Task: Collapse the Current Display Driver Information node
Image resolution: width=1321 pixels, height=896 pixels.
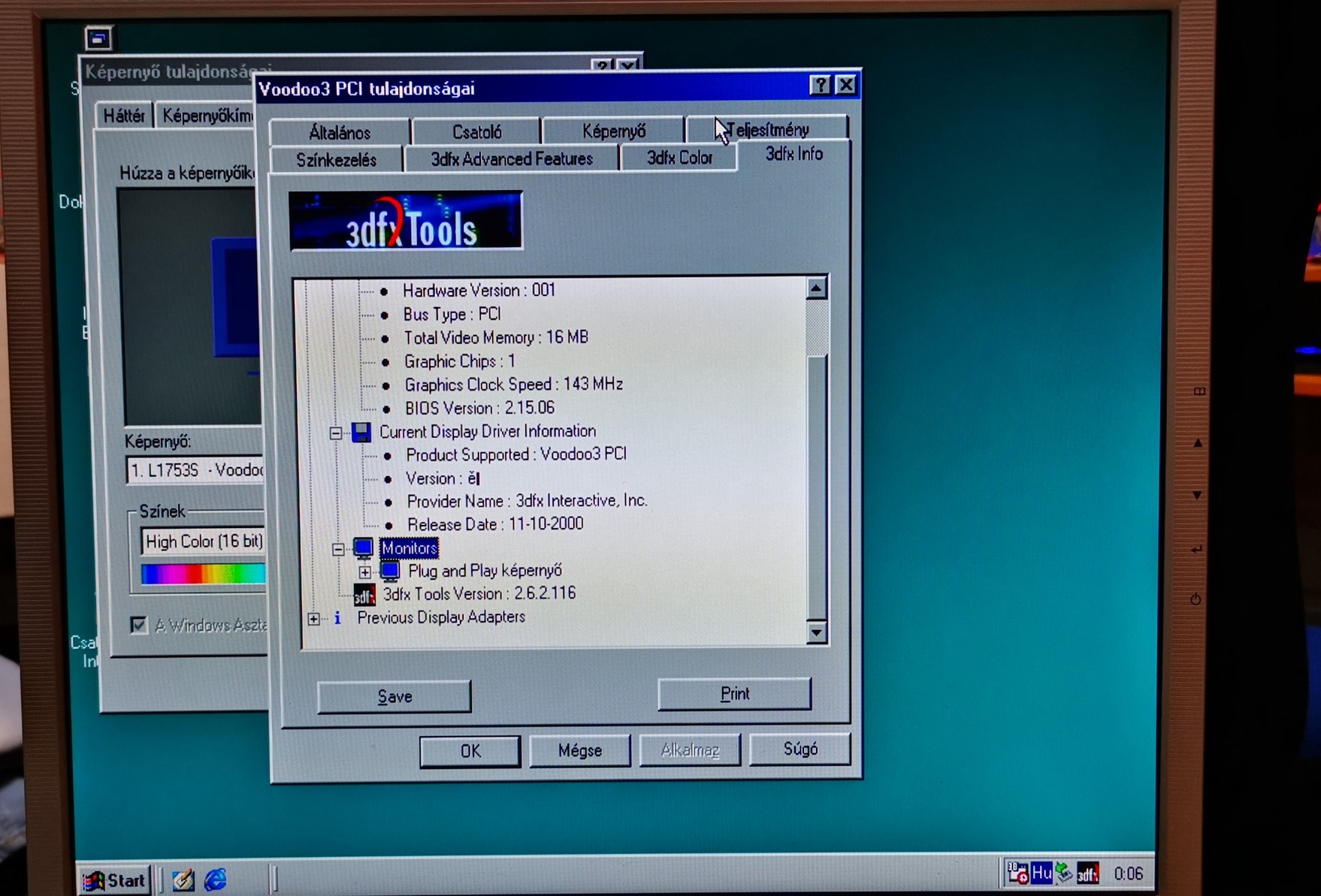Action: (336, 433)
